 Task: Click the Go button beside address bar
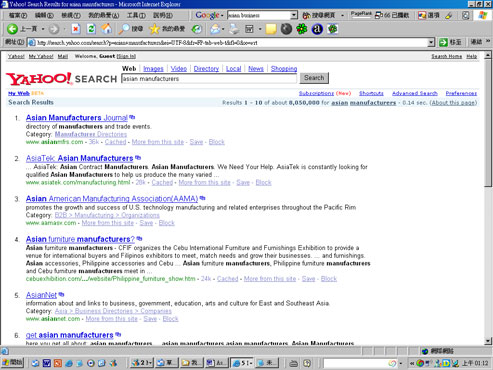tap(450, 42)
